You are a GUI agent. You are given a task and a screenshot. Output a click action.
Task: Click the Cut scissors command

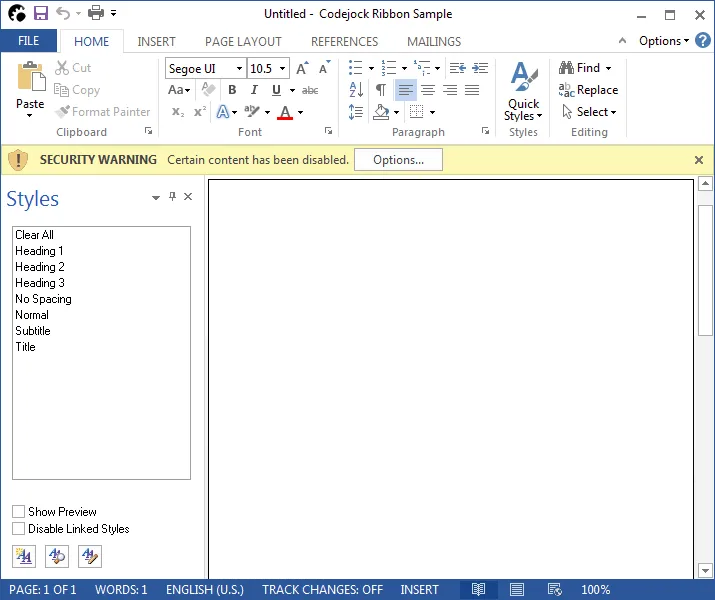tap(73, 68)
